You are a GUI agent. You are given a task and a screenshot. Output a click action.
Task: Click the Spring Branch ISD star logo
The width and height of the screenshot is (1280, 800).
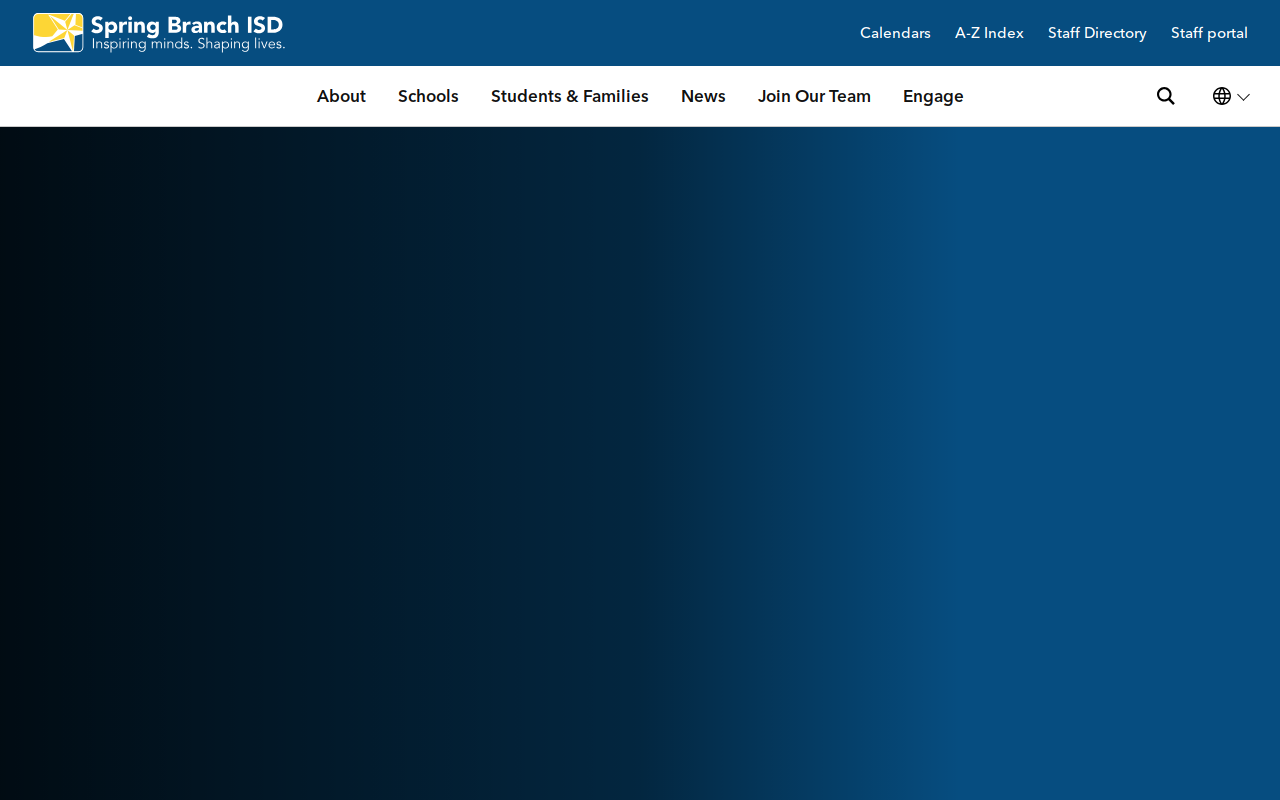[x=58, y=33]
